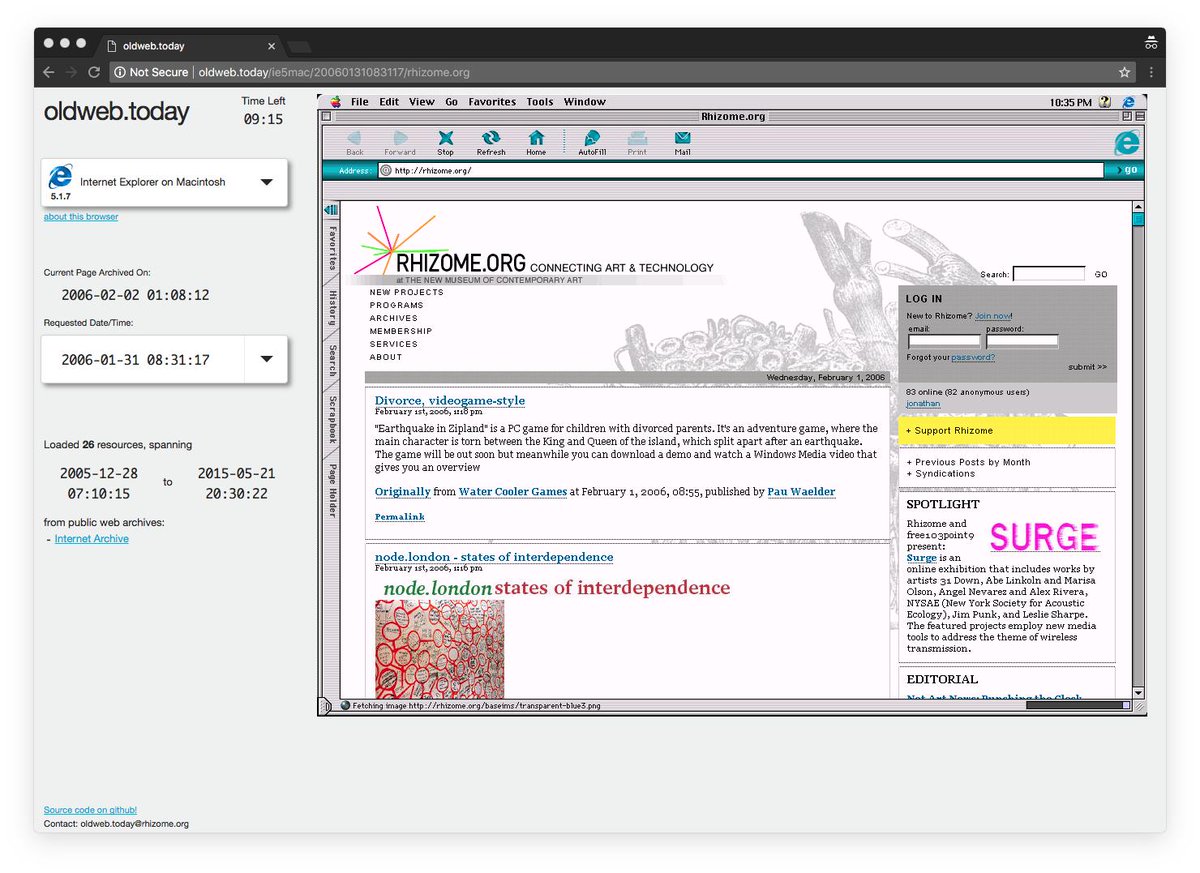Open the Window menu
Screen dimensions: 1200x873
point(585,101)
